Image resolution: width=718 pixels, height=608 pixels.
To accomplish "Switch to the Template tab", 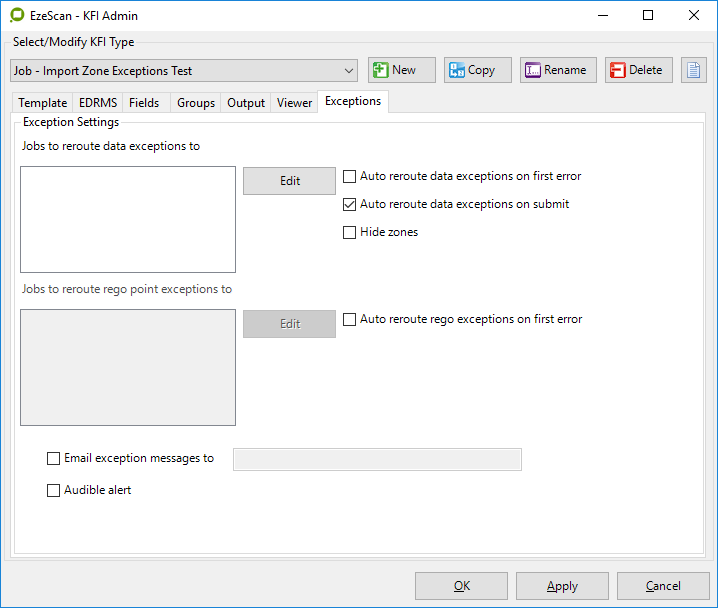I will tap(43, 103).
